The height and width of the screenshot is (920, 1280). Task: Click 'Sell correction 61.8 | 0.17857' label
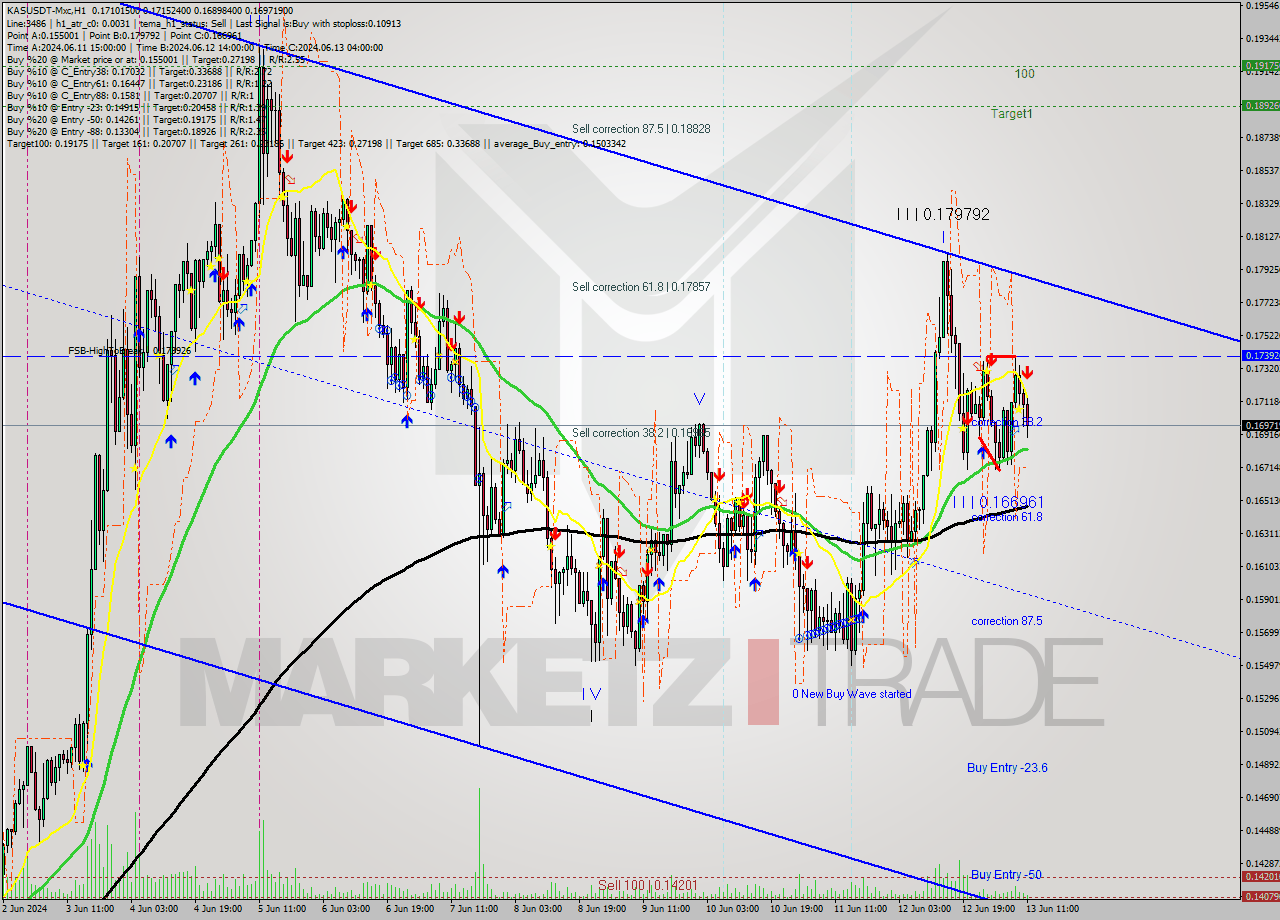(x=641, y=287)
